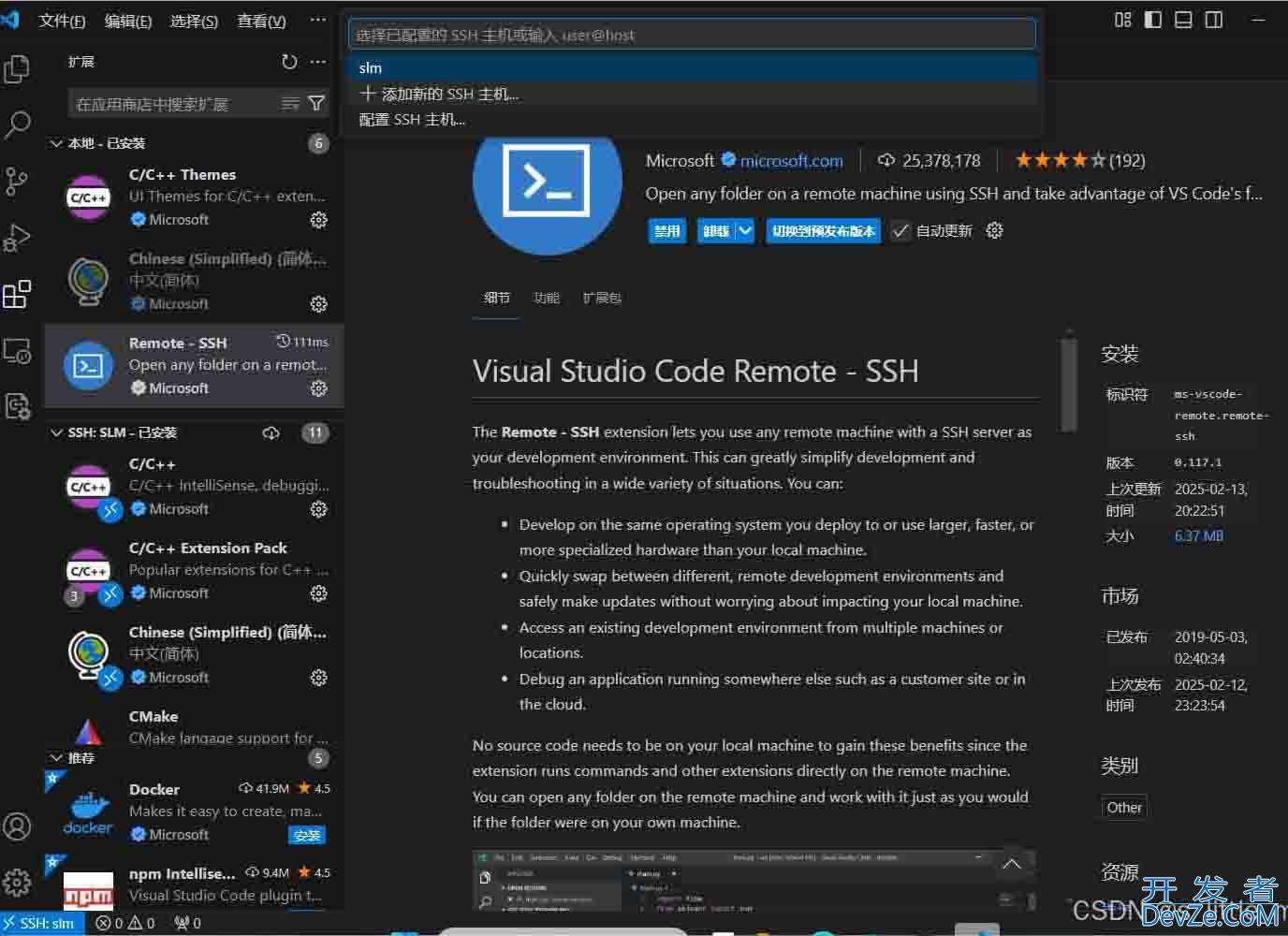
Task: Open the uninstall dropdown arrow
Action: tap(745, 230)
